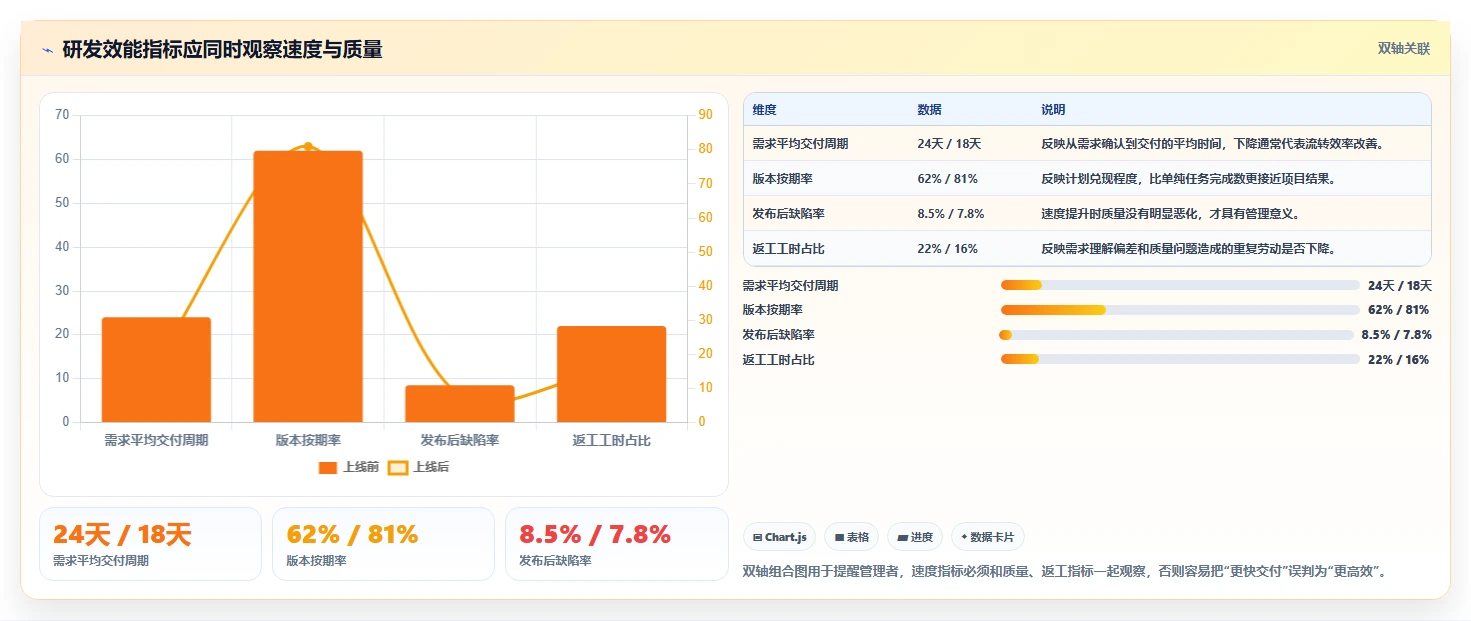The image size is (1471, 621).
Task: Select table cell 返工工时占比
Action: click(788, 249)
